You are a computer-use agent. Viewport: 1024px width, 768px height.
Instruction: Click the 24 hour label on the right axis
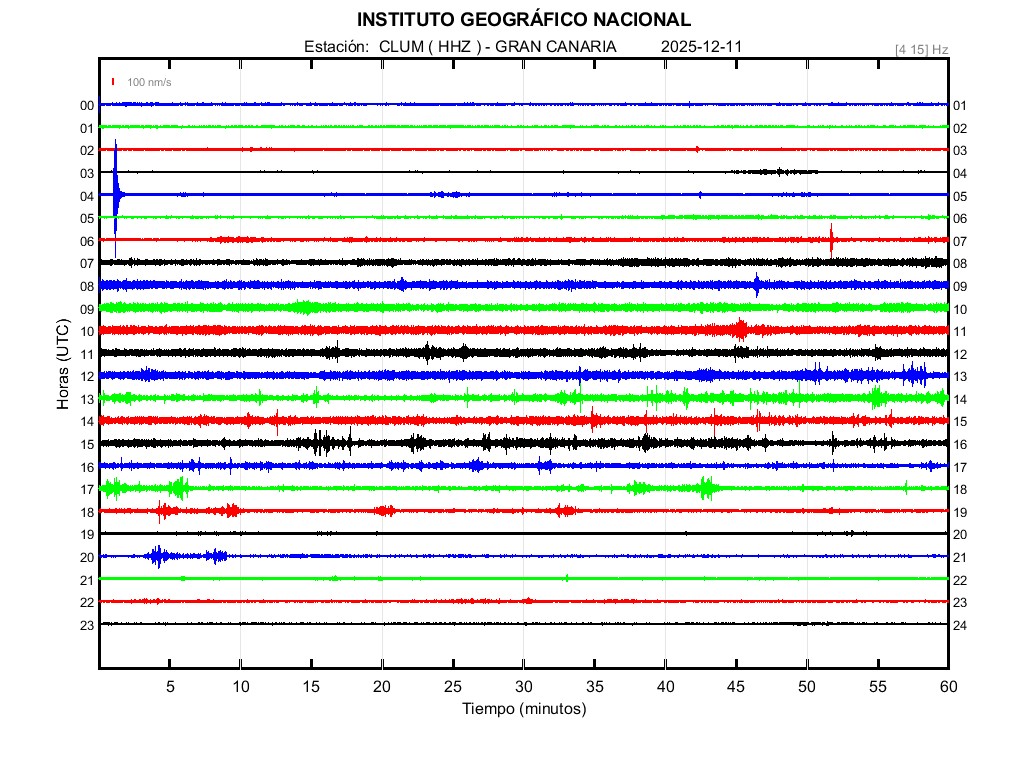click(960, 626)
